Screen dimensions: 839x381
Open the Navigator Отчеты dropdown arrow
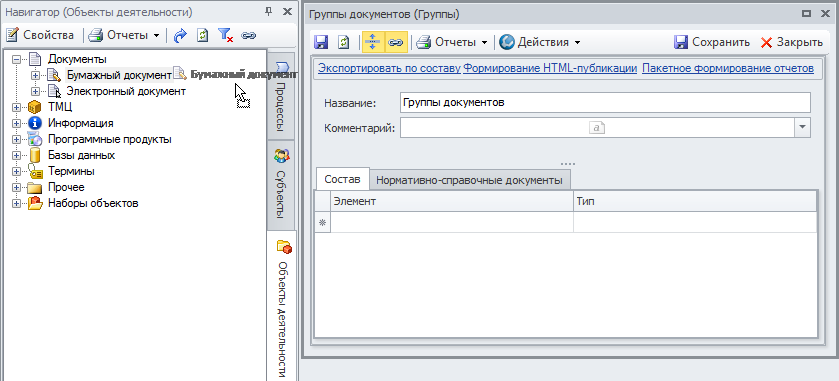pyautogui.click(x=156, y=36)
